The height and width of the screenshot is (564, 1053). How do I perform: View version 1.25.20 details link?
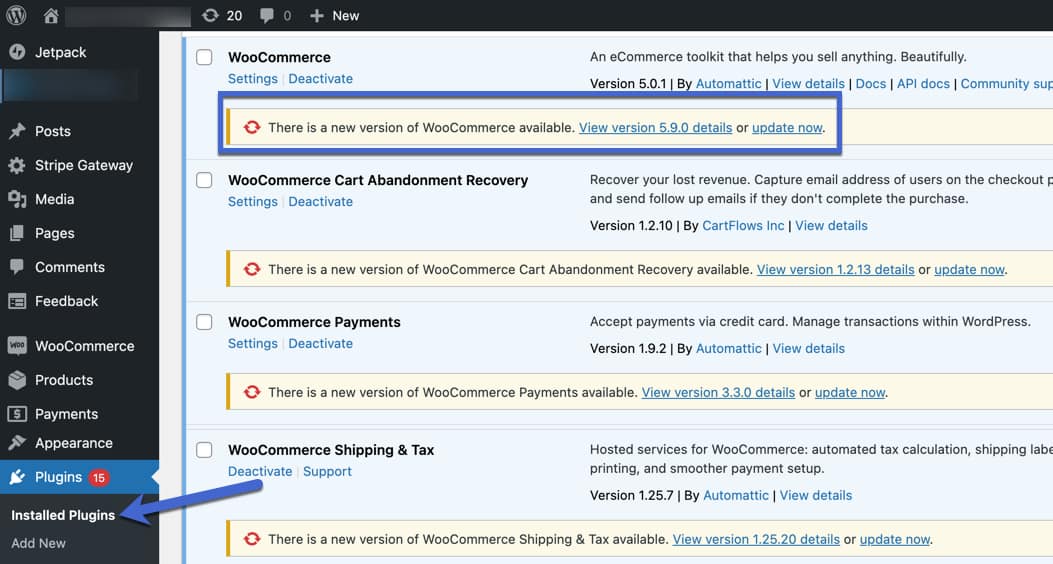point(756,539)
